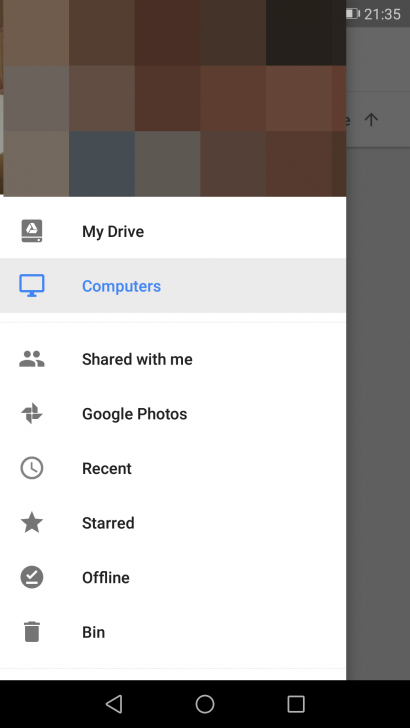Open Offline files list
This screenshot has height=728, width=410.
tap(173, 577)
